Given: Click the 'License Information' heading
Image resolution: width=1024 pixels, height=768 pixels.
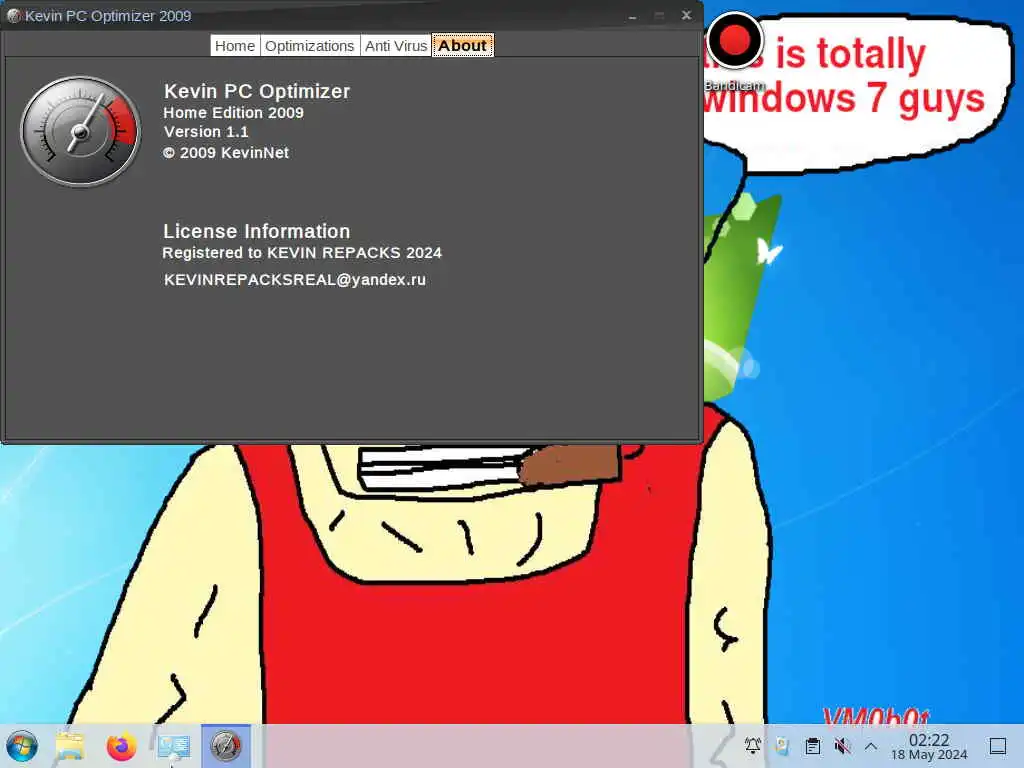Looking at the screenshot, I should pyautogui.click(x=256, y=231).
